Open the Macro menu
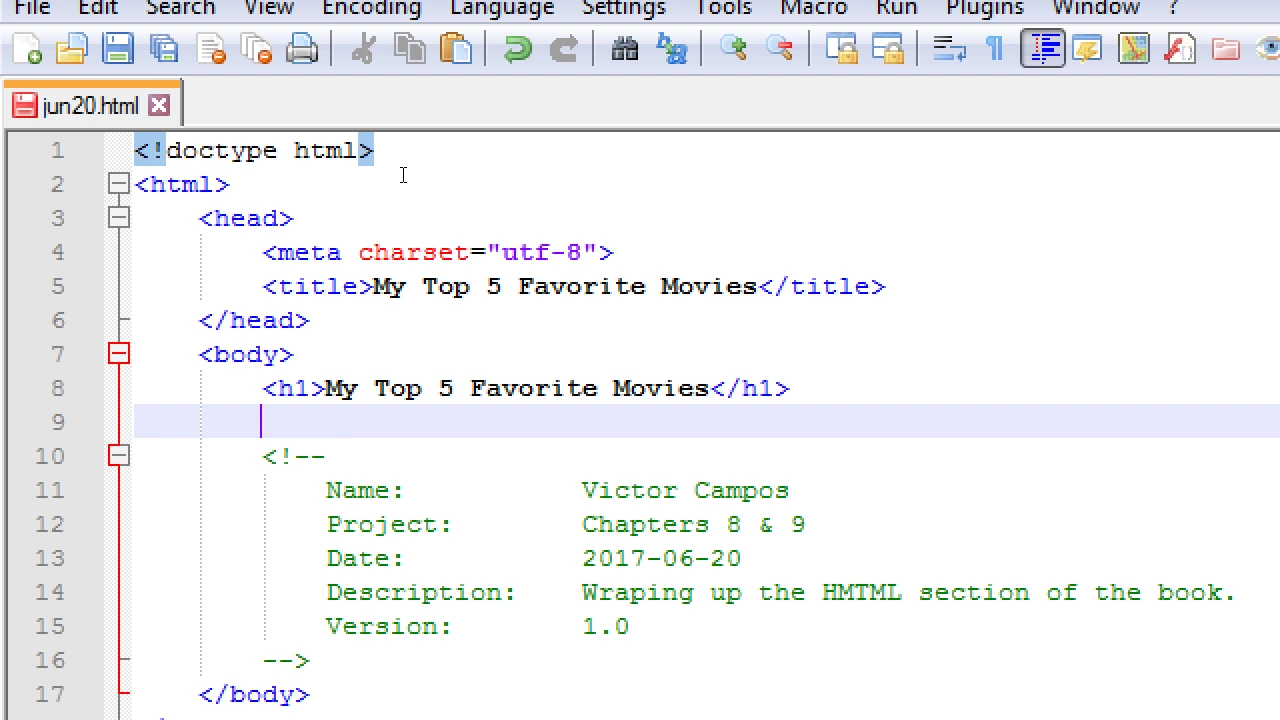 pyautogui.click(x=814, y=8)
